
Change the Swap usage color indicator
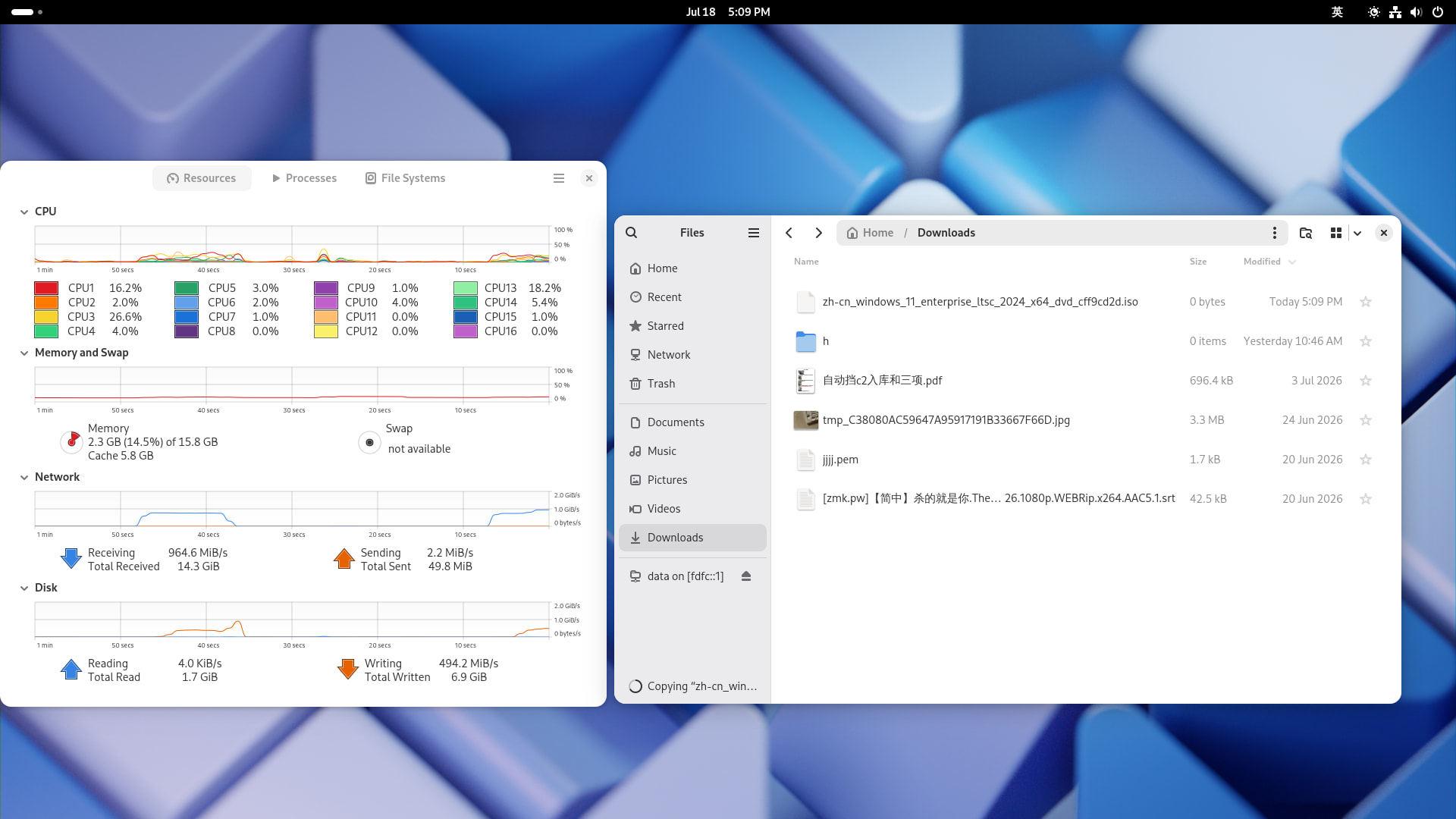click(x=369, y=442)
